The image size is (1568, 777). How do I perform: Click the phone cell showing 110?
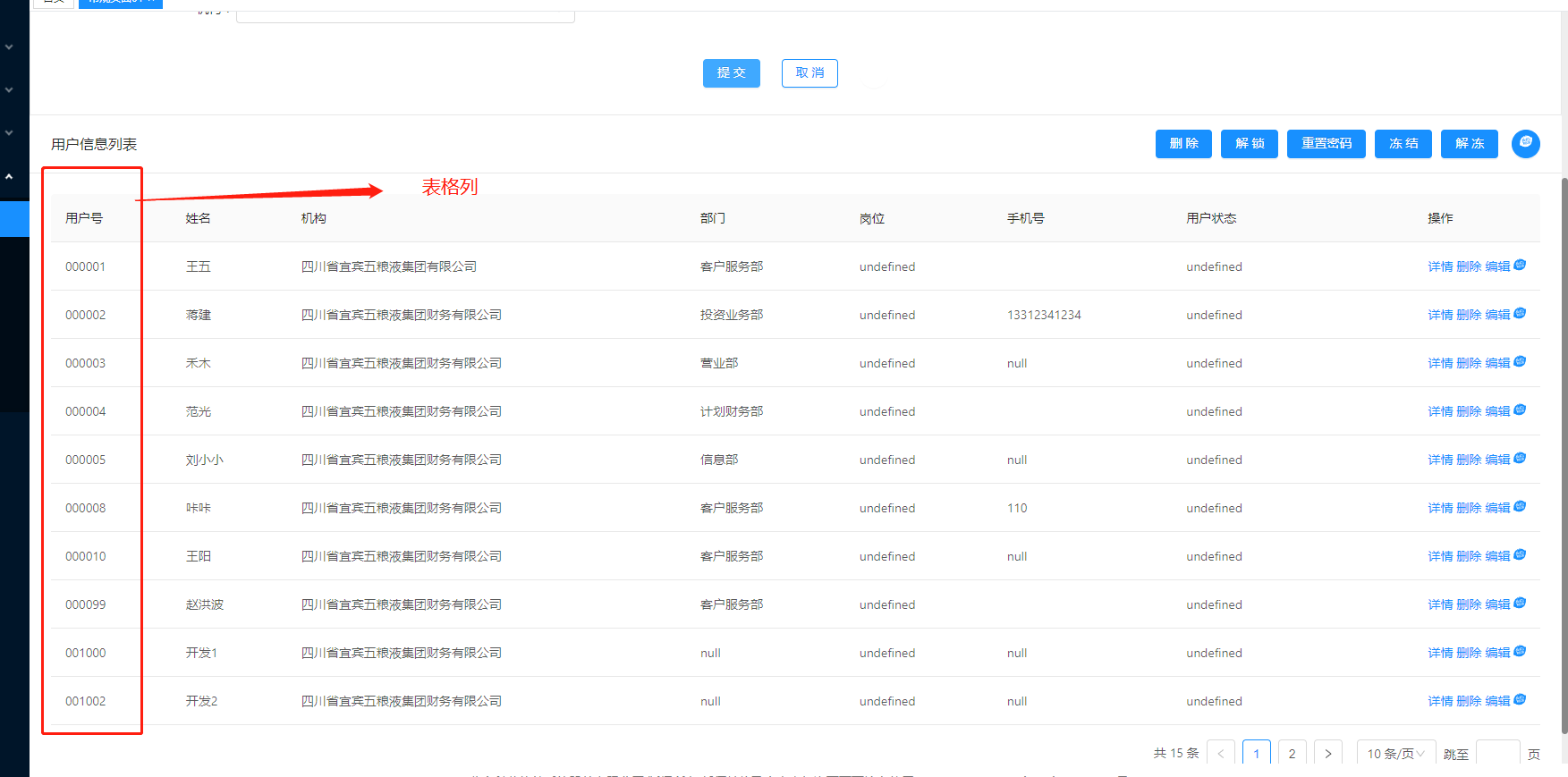click(1017, 508)
